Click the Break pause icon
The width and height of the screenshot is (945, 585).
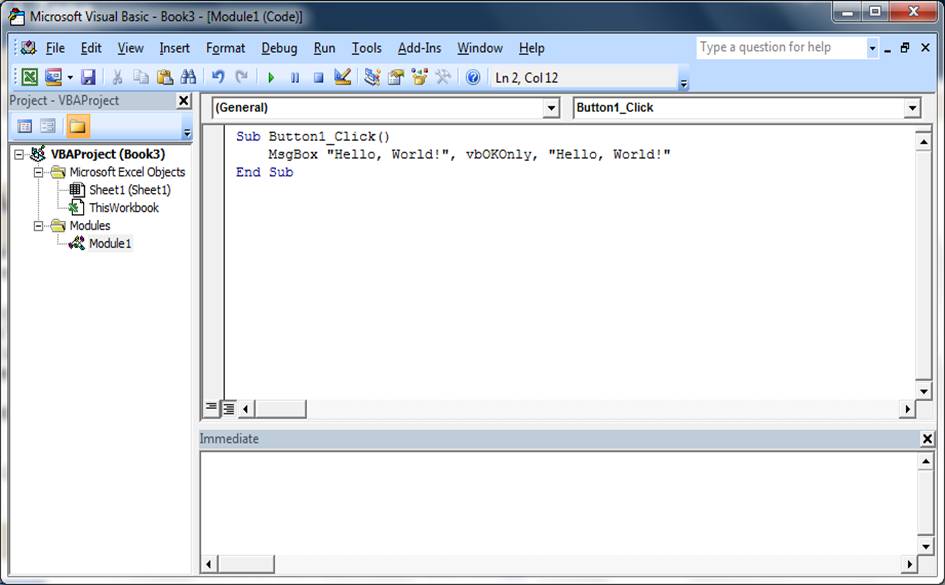point(295,78)
